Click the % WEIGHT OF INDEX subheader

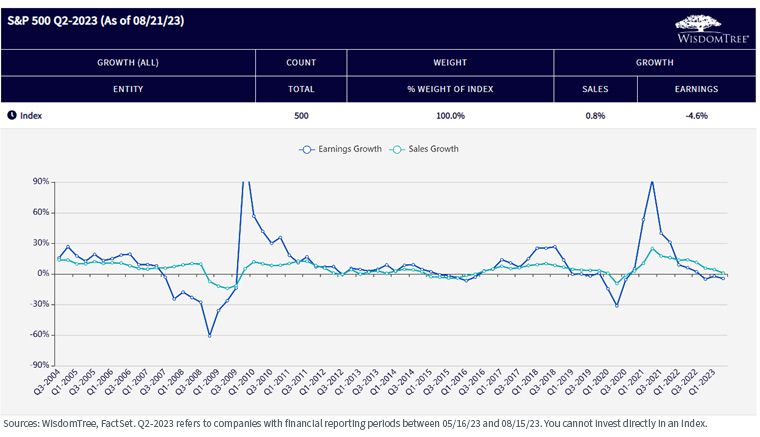[450, 89]
